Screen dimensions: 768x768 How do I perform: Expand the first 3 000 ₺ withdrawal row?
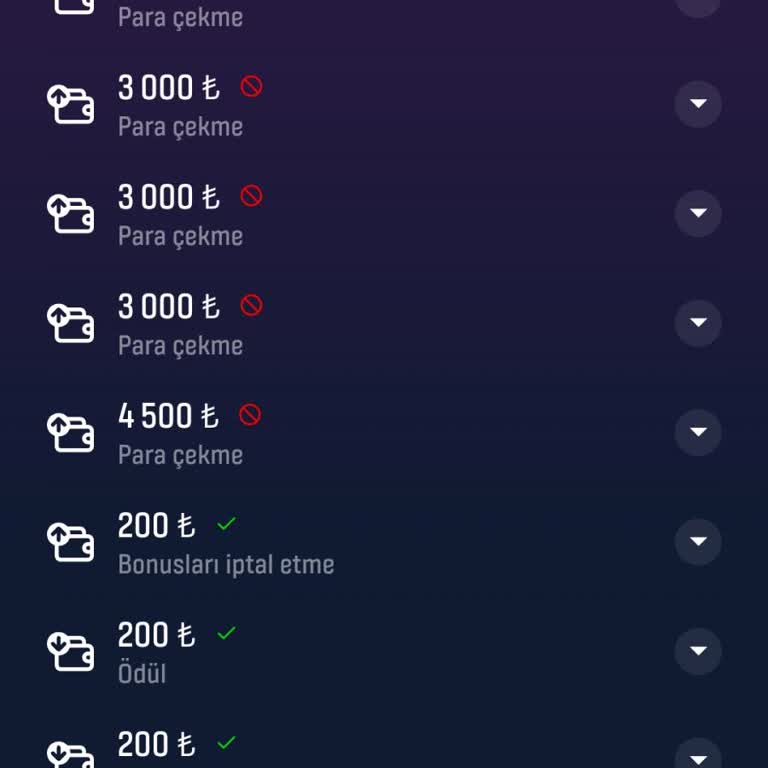click(x=698, y=104)
